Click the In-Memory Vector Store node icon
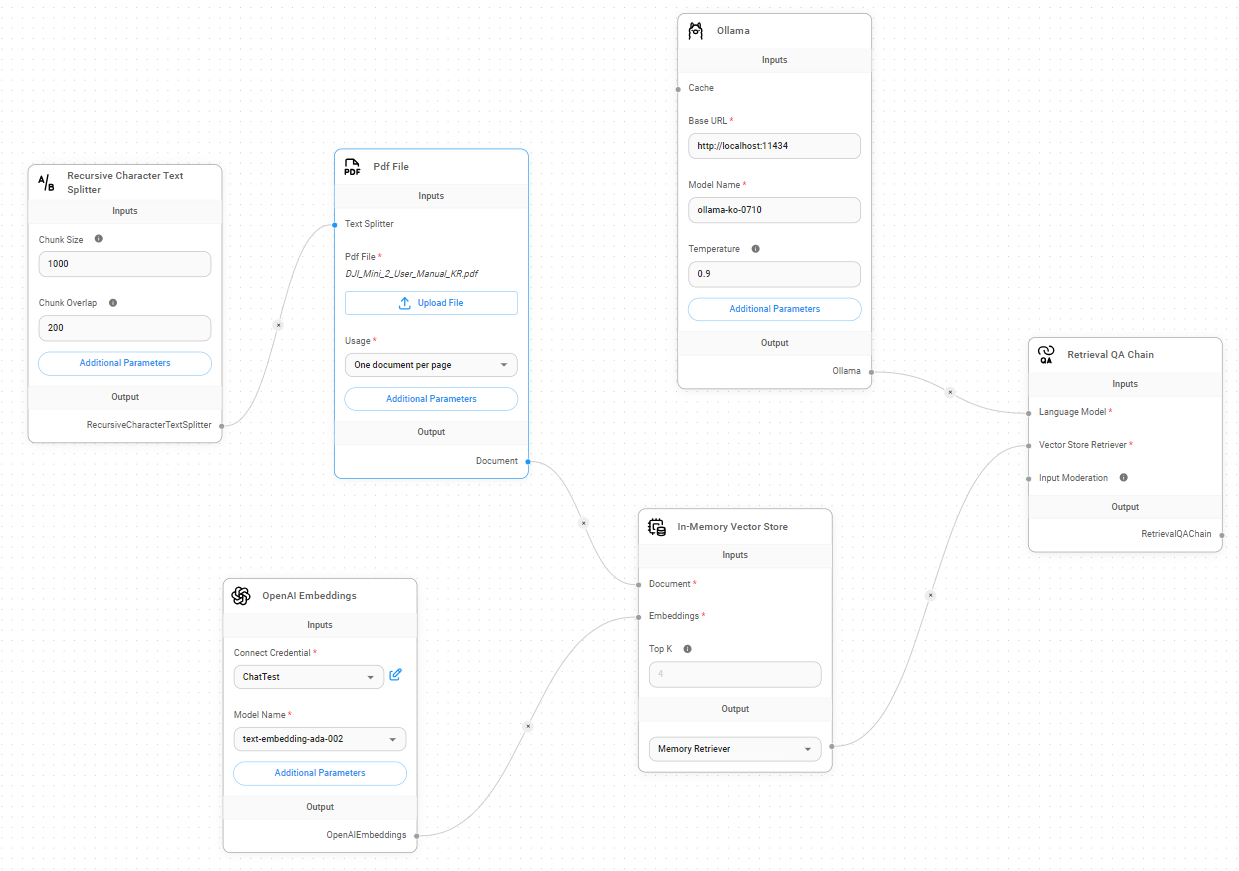 click(x=657, y=527)
